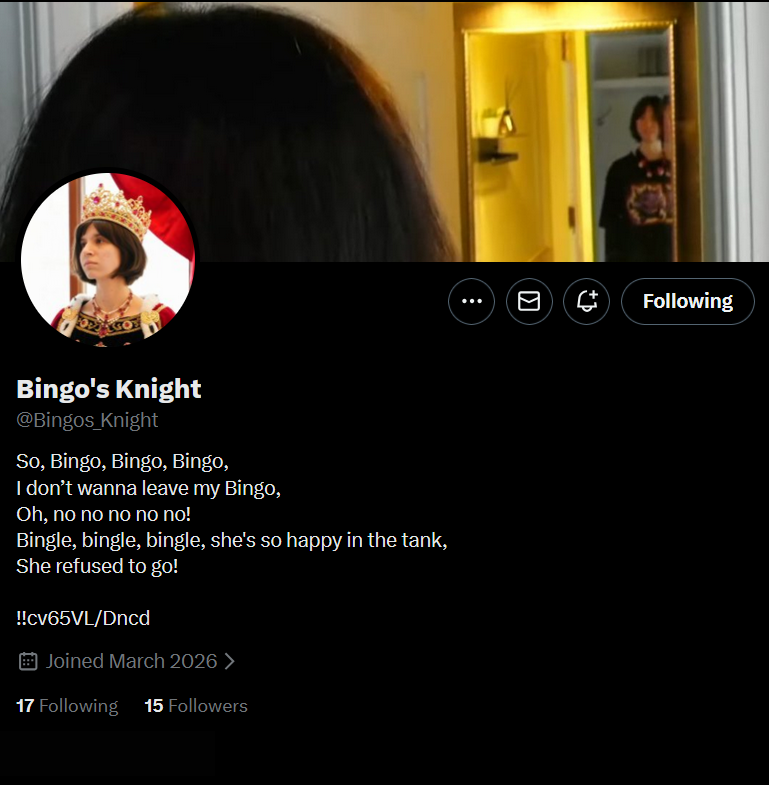The image size is (769, 785).
Task: Click the "Oh, no no no no no!" line
Action: [104, 514]
